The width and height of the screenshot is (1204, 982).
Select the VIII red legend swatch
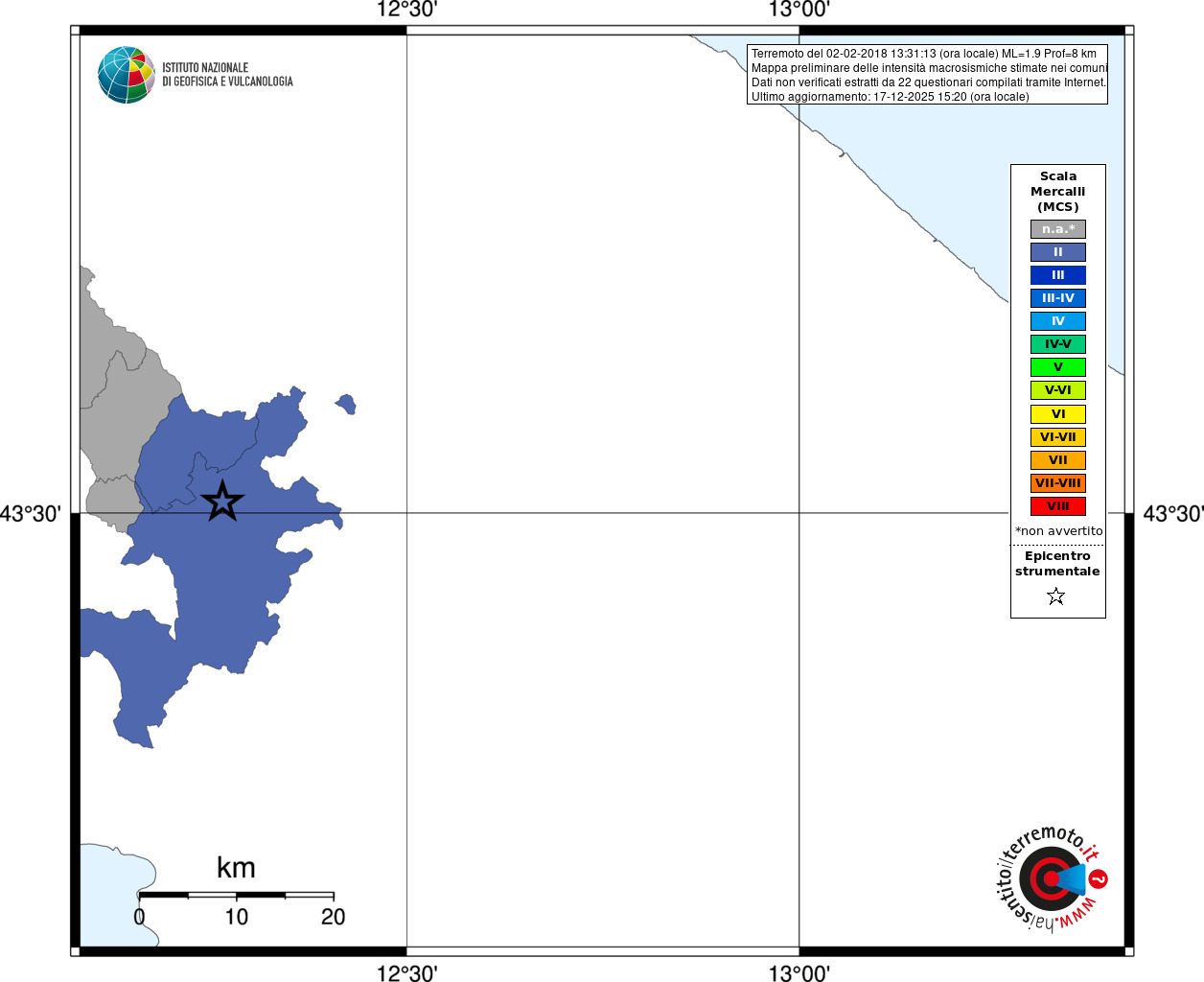(1058, 506)
